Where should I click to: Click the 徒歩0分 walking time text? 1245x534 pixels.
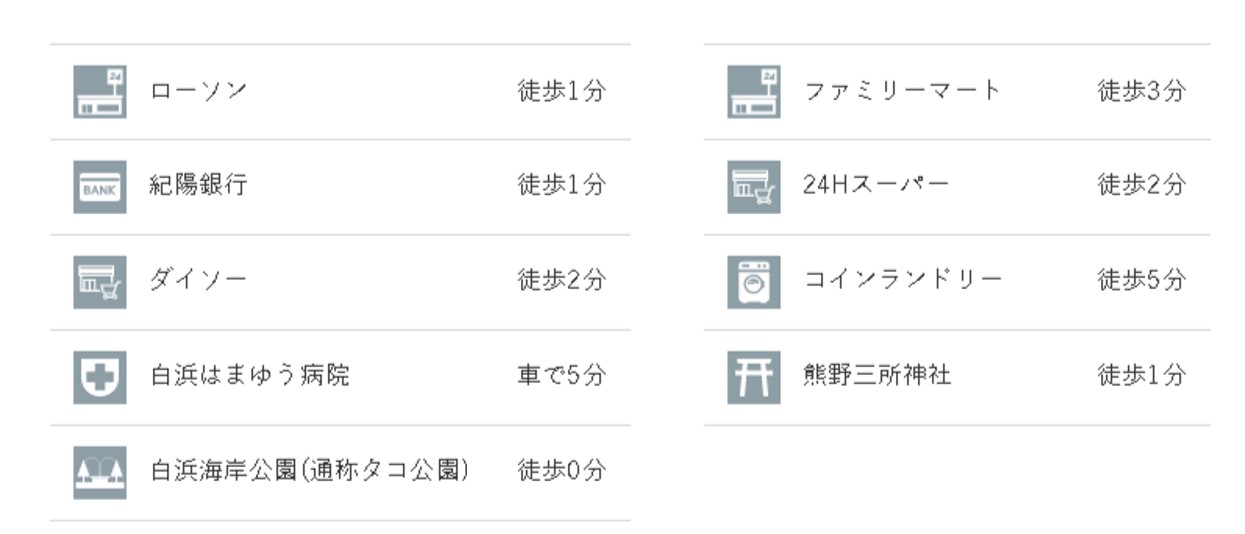(561, 471)
